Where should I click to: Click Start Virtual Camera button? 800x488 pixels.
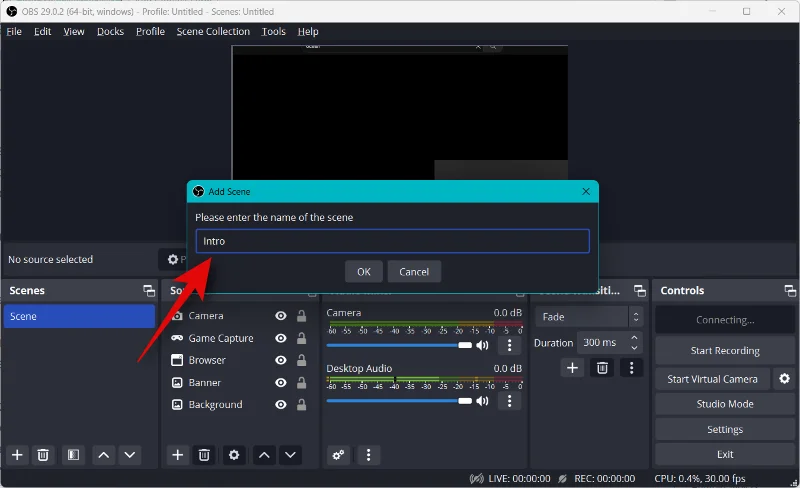(712, 379)
